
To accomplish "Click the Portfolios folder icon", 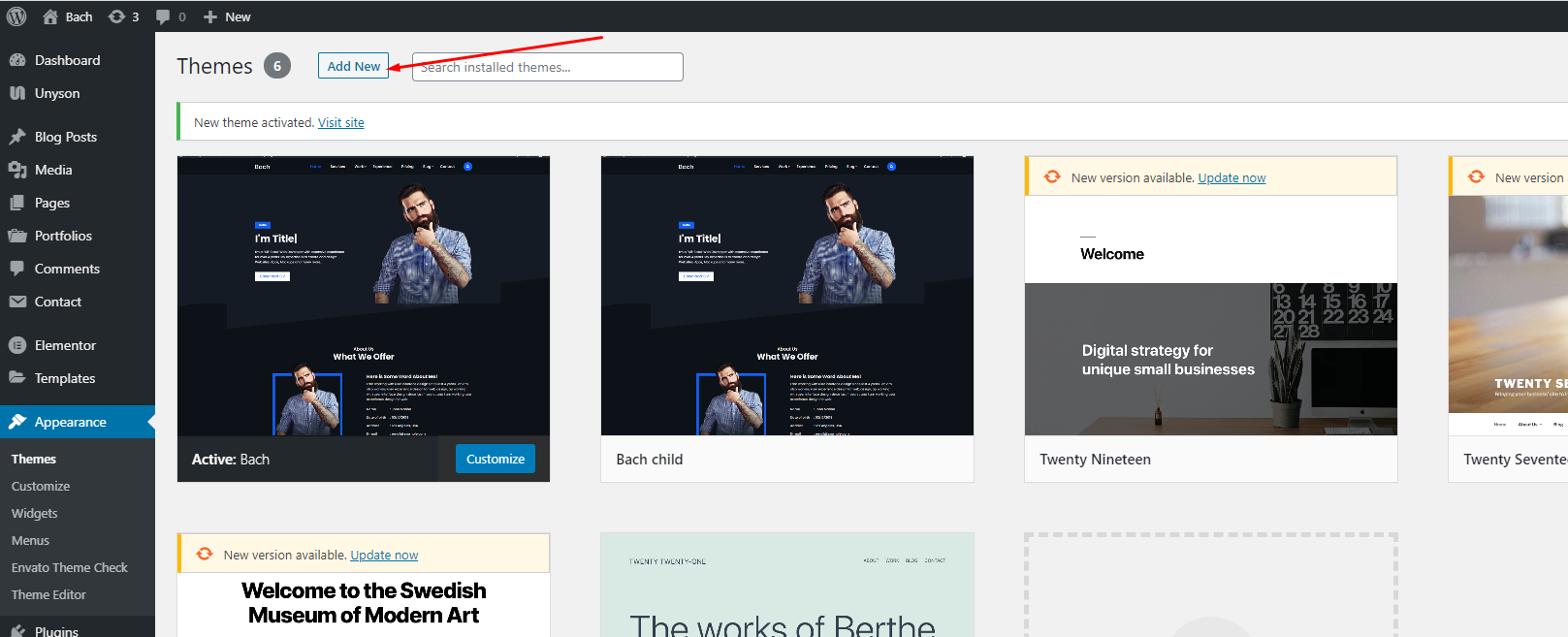I will pos(17,236).
